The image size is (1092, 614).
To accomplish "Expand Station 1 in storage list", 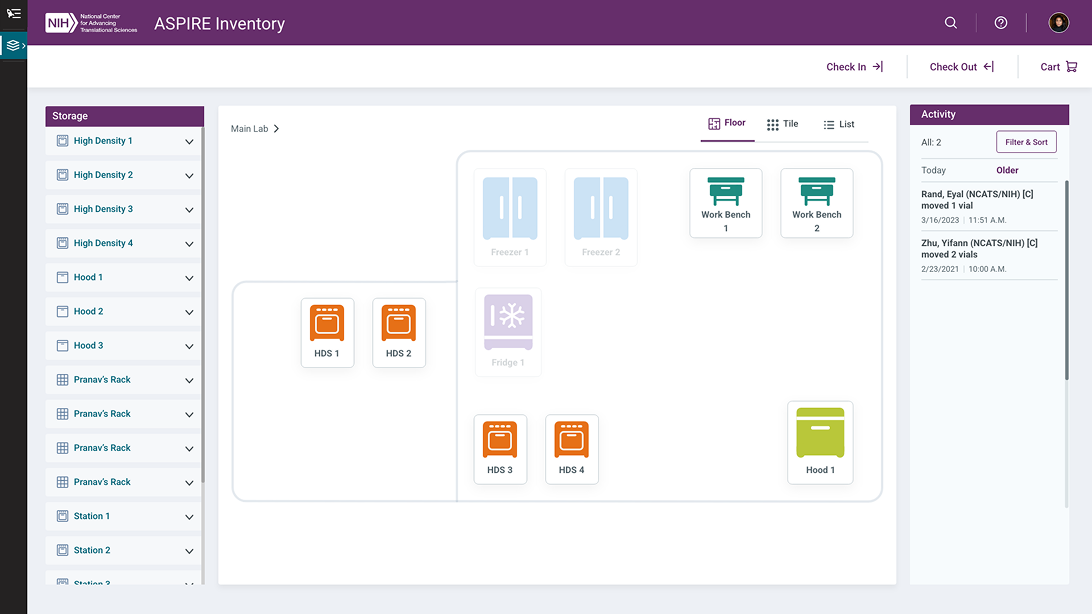I will tap(189, 517).
